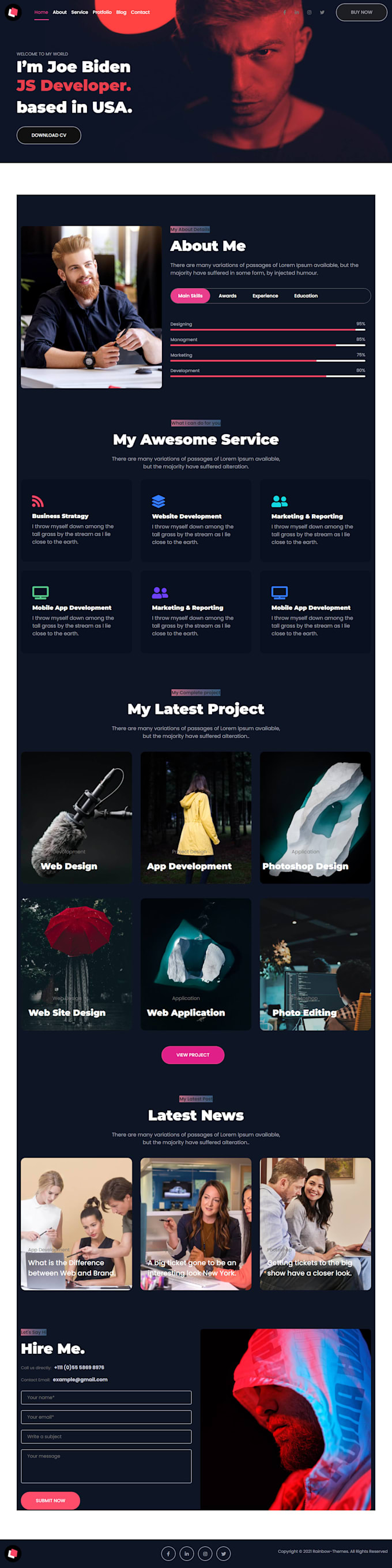Select the Main Skills tab
Screen dimensions: 392x1568
[x=190, y=296]
